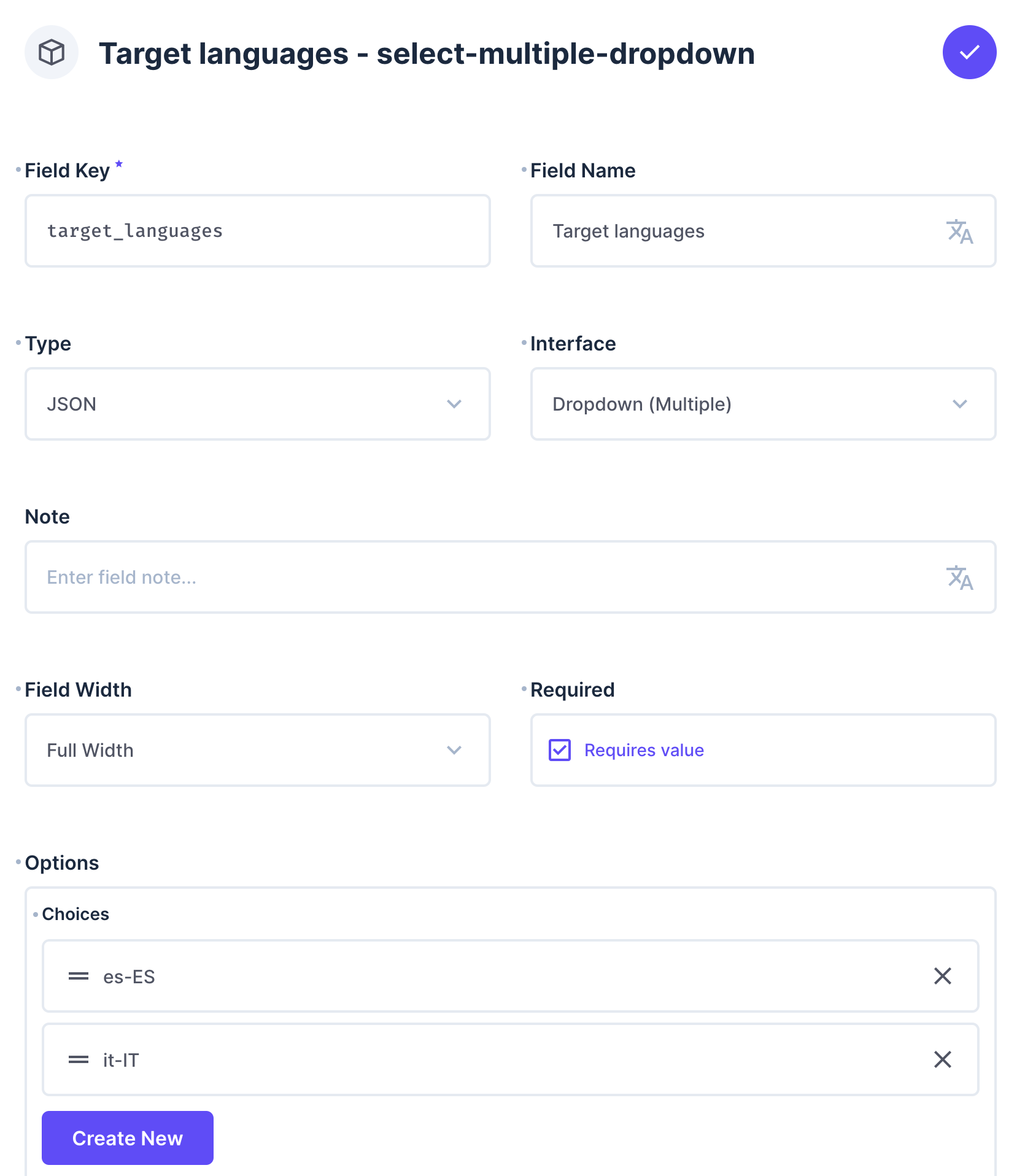The height and width of the screenshot is (1176, 1025).
Task: Click the cube icon beside the title
Action: click(x=52, y=52)
